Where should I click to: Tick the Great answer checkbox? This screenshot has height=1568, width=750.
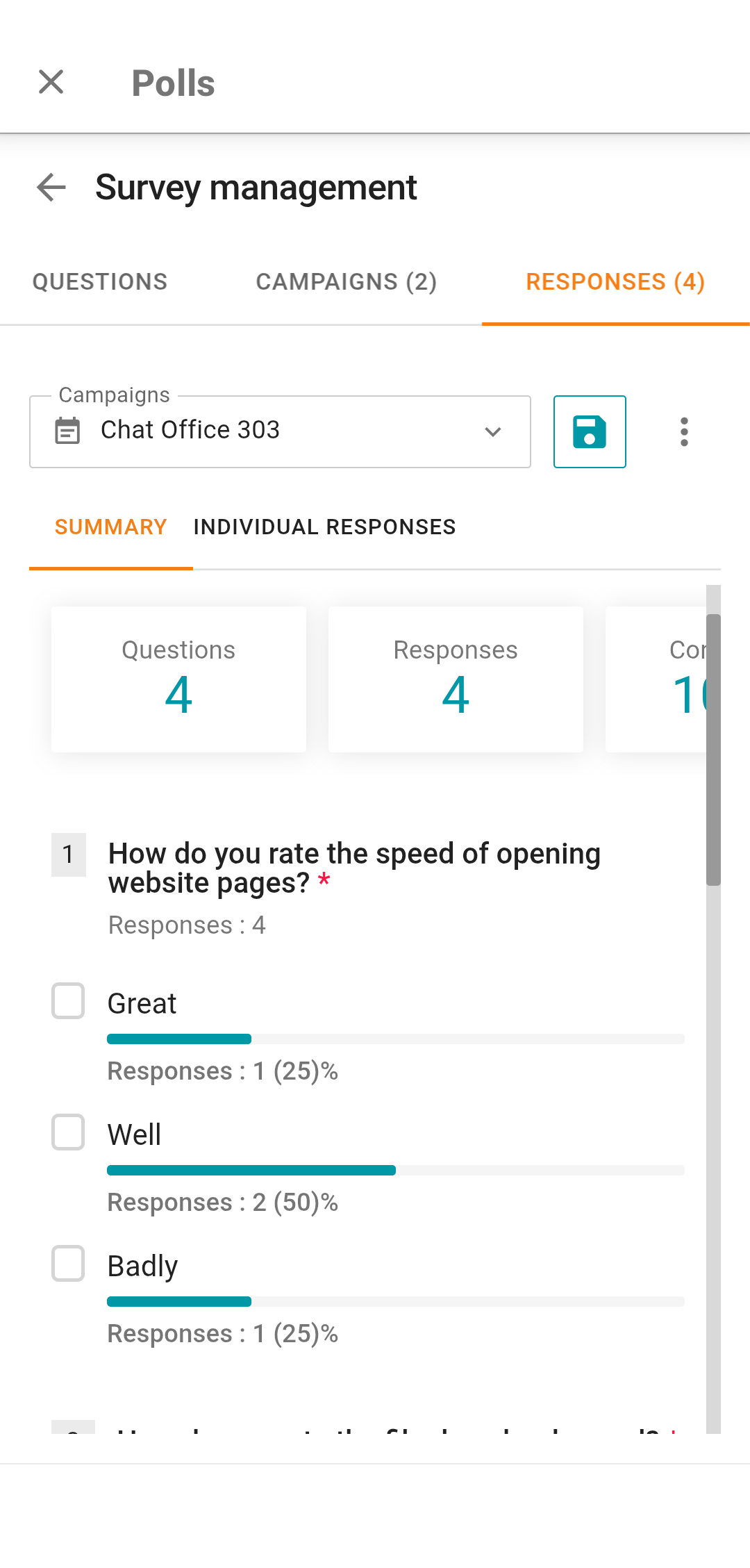click(x=68, y=1001)
